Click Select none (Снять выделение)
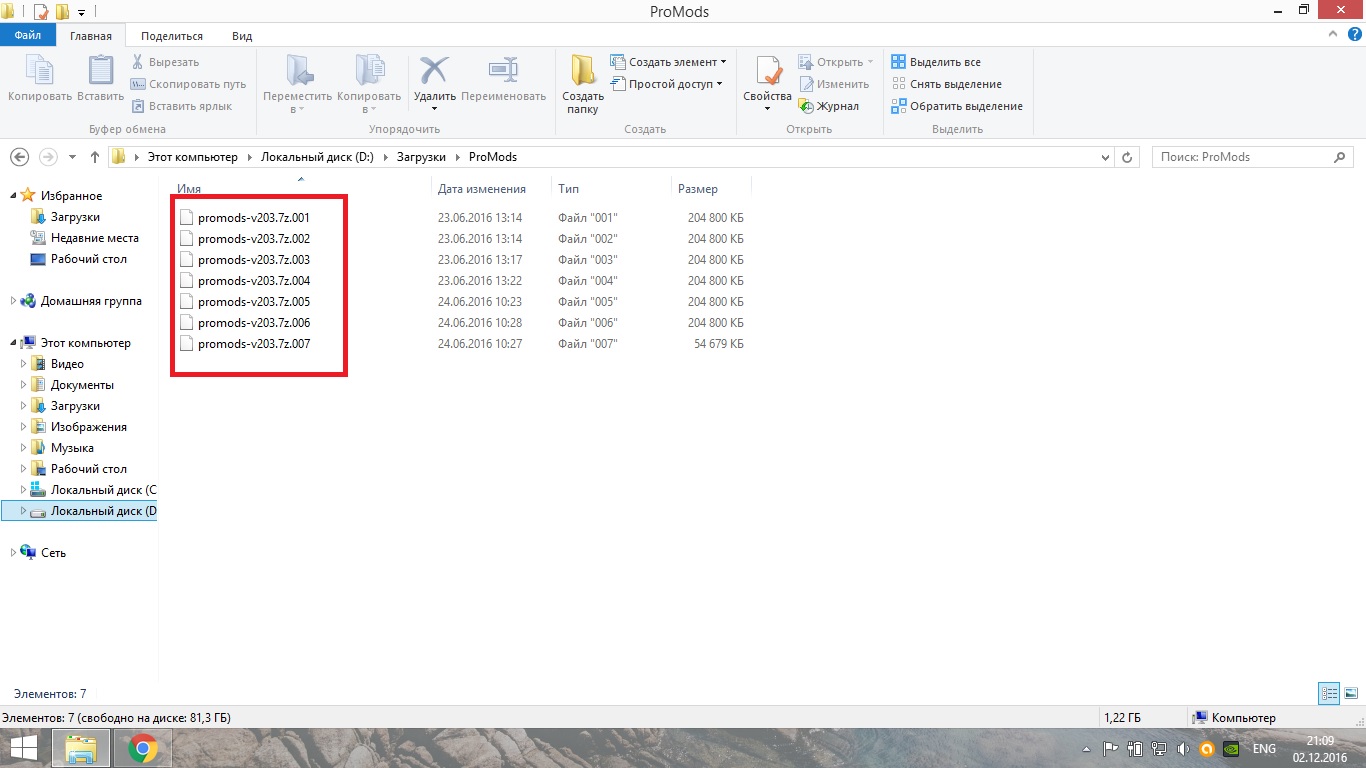The image size is (1366, 768). click(946, 84)
